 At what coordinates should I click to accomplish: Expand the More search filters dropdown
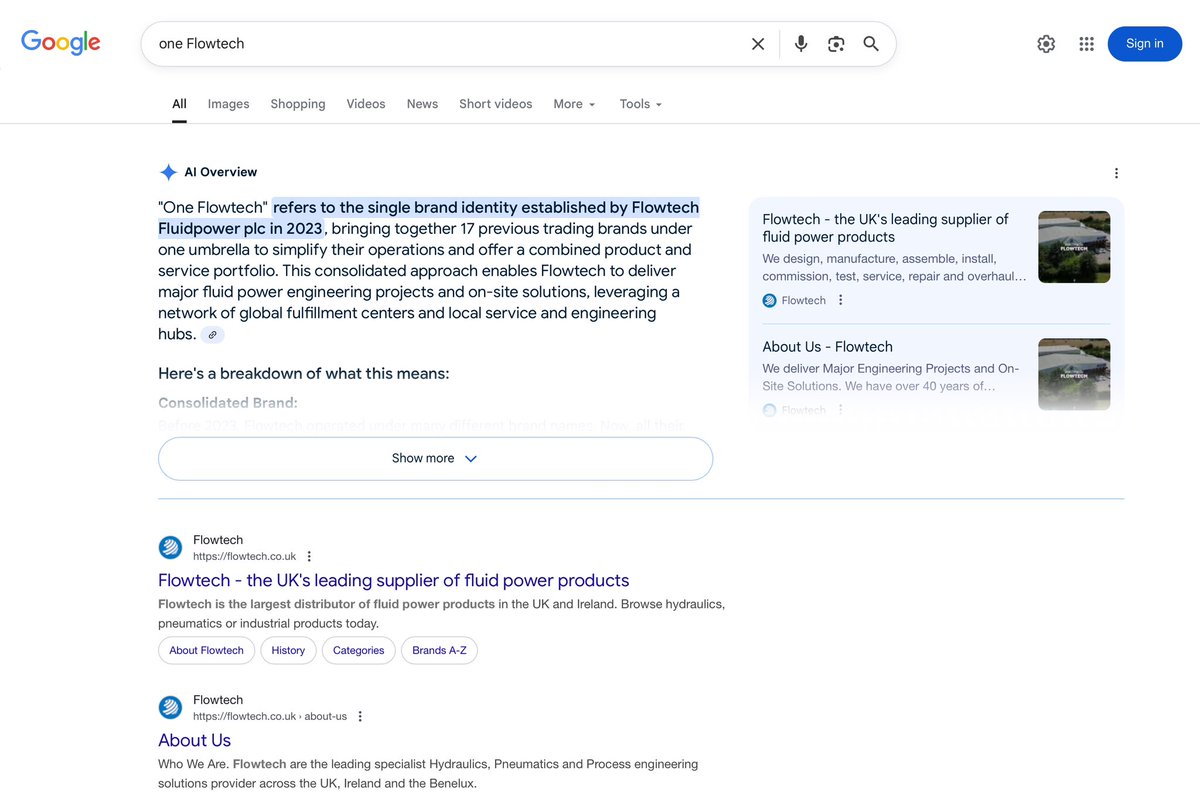coord(574,104)
